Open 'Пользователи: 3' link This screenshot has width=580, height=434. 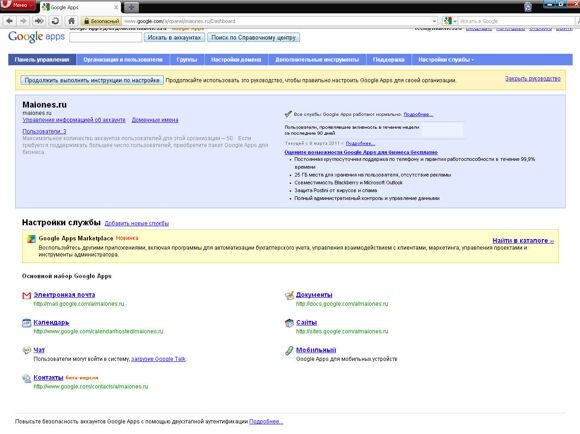tap(44, 131)
